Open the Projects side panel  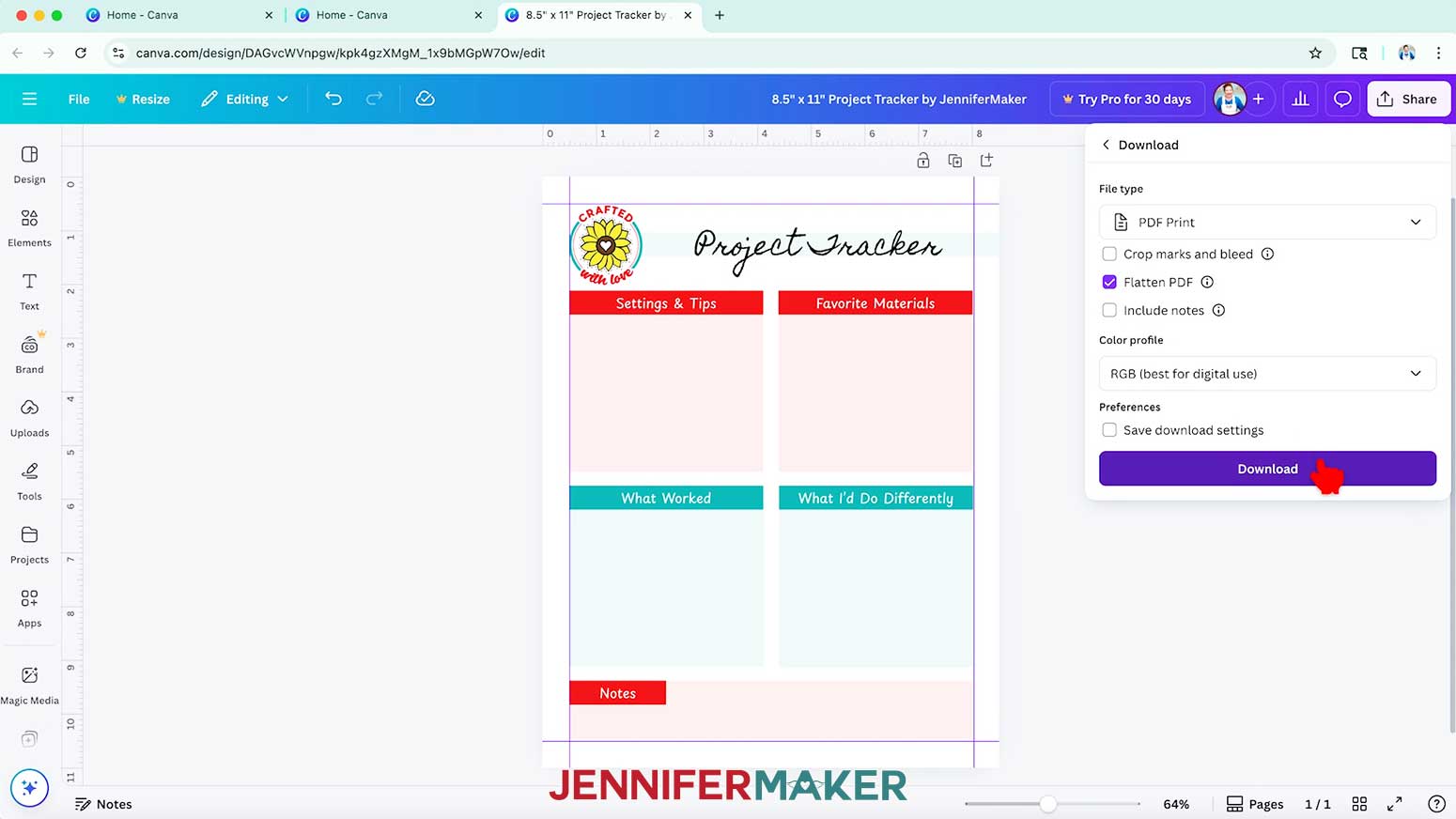click(x=29, y=545)
